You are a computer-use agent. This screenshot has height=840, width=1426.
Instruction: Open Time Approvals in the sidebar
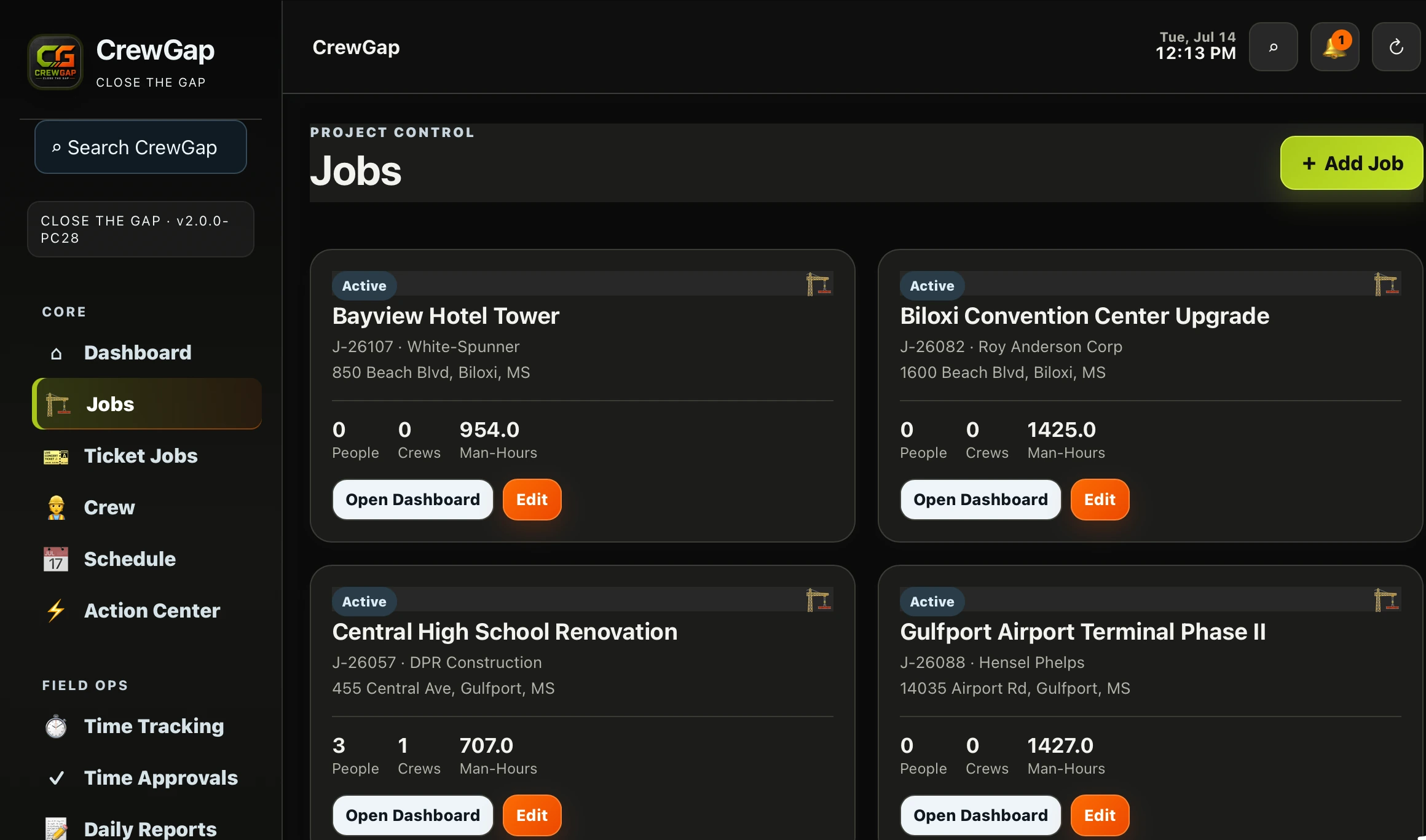click(147, 778)
